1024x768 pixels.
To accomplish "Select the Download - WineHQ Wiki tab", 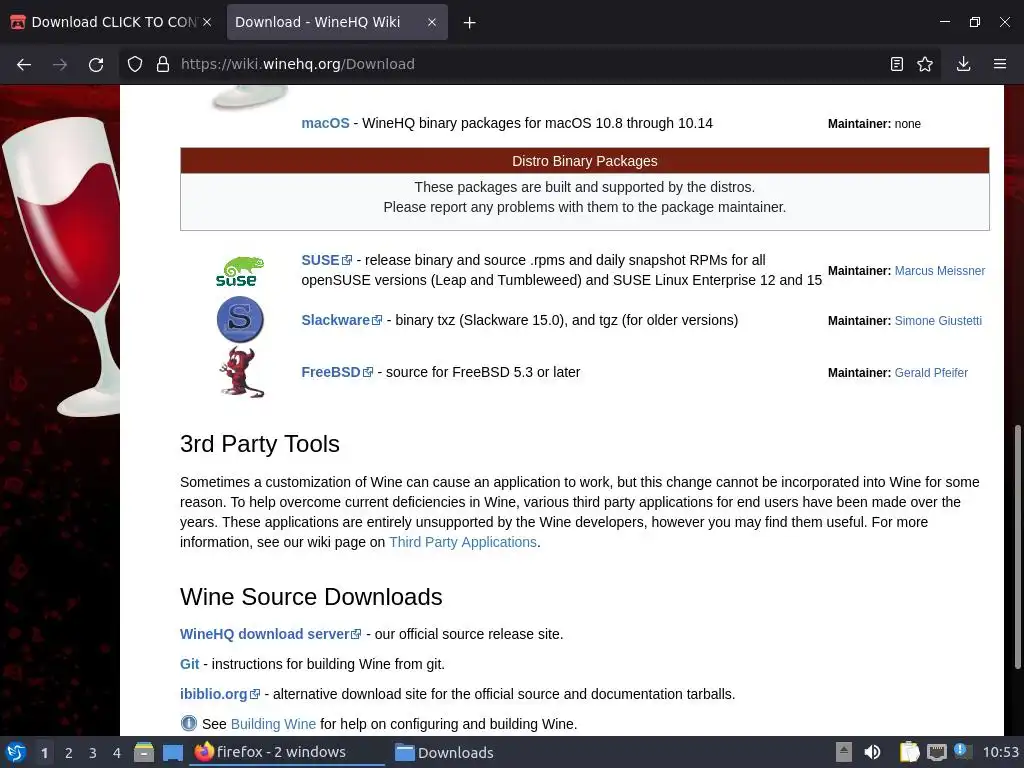I will (x=337, y=22).
